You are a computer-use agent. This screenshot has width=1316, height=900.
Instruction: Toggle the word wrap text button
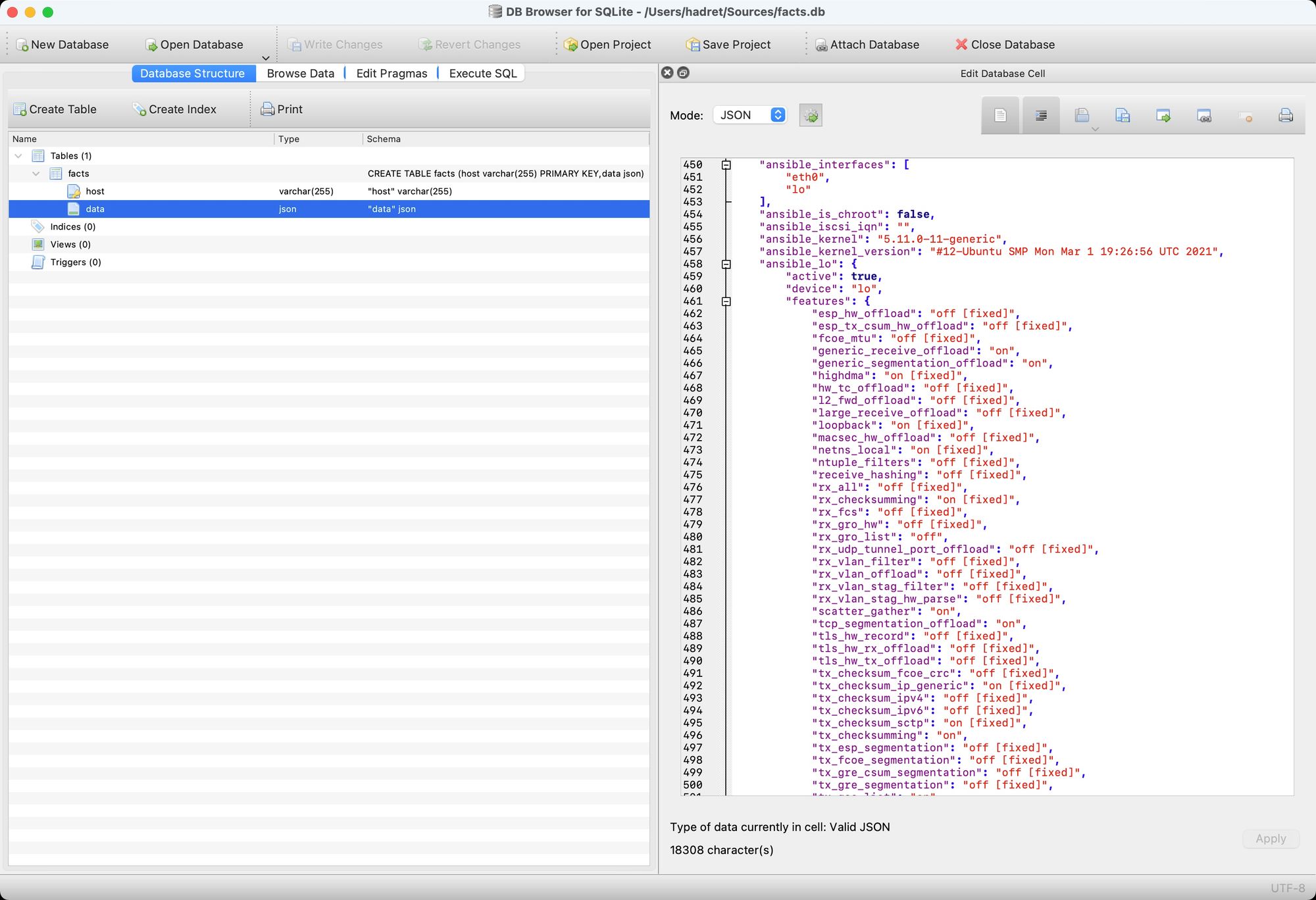pyautogui.click(x=1000, y=116)
